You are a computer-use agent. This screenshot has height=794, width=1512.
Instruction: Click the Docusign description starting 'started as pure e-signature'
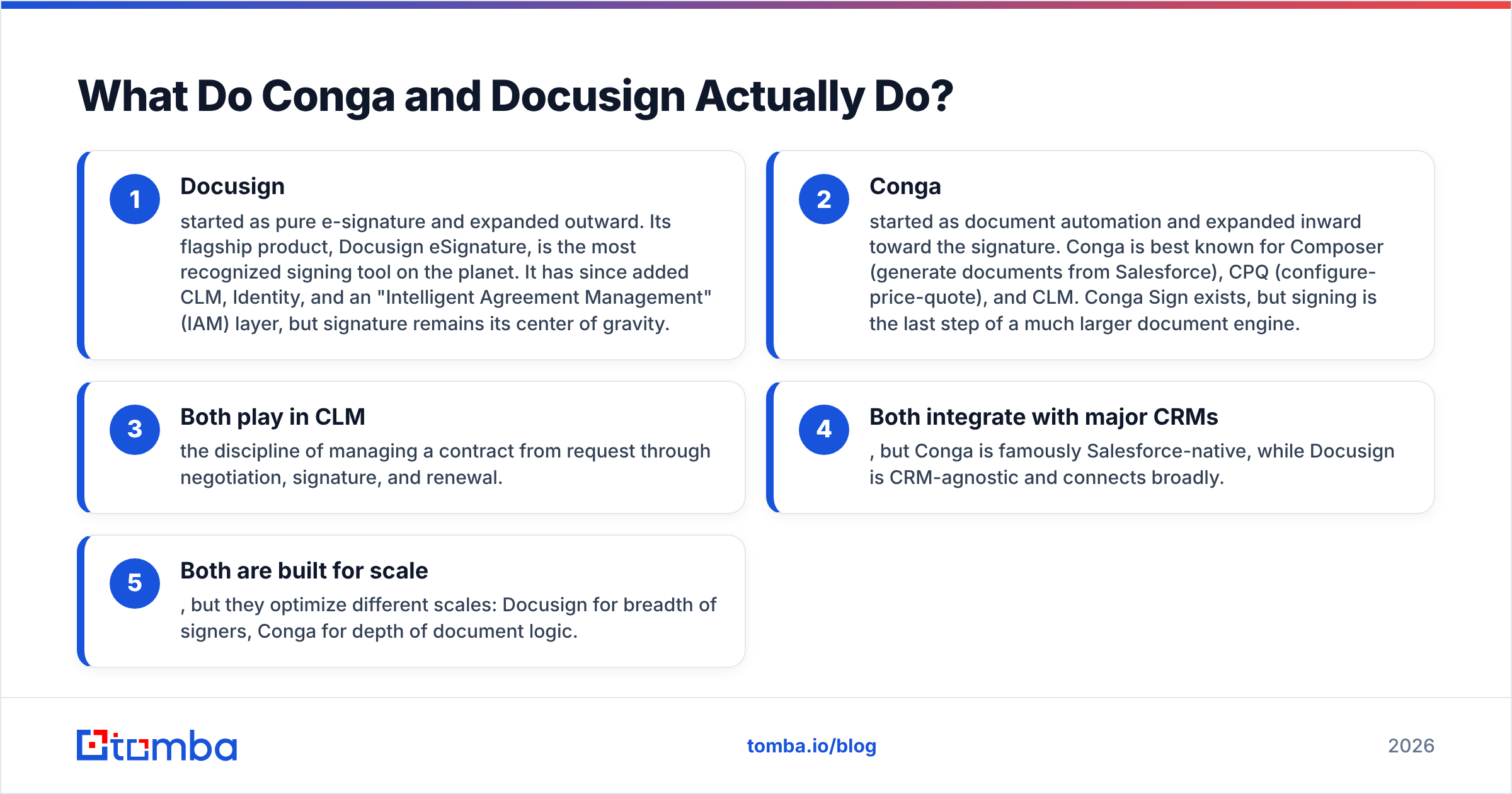click(x=446, y=272)
